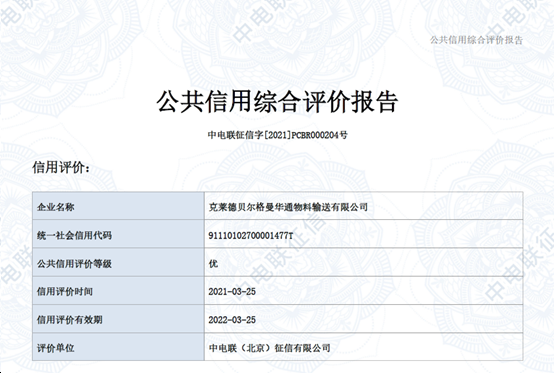Select the 评价单位 label cell
Image resolution: width=554 pixels, height=373 pixels.
[118, 347]
